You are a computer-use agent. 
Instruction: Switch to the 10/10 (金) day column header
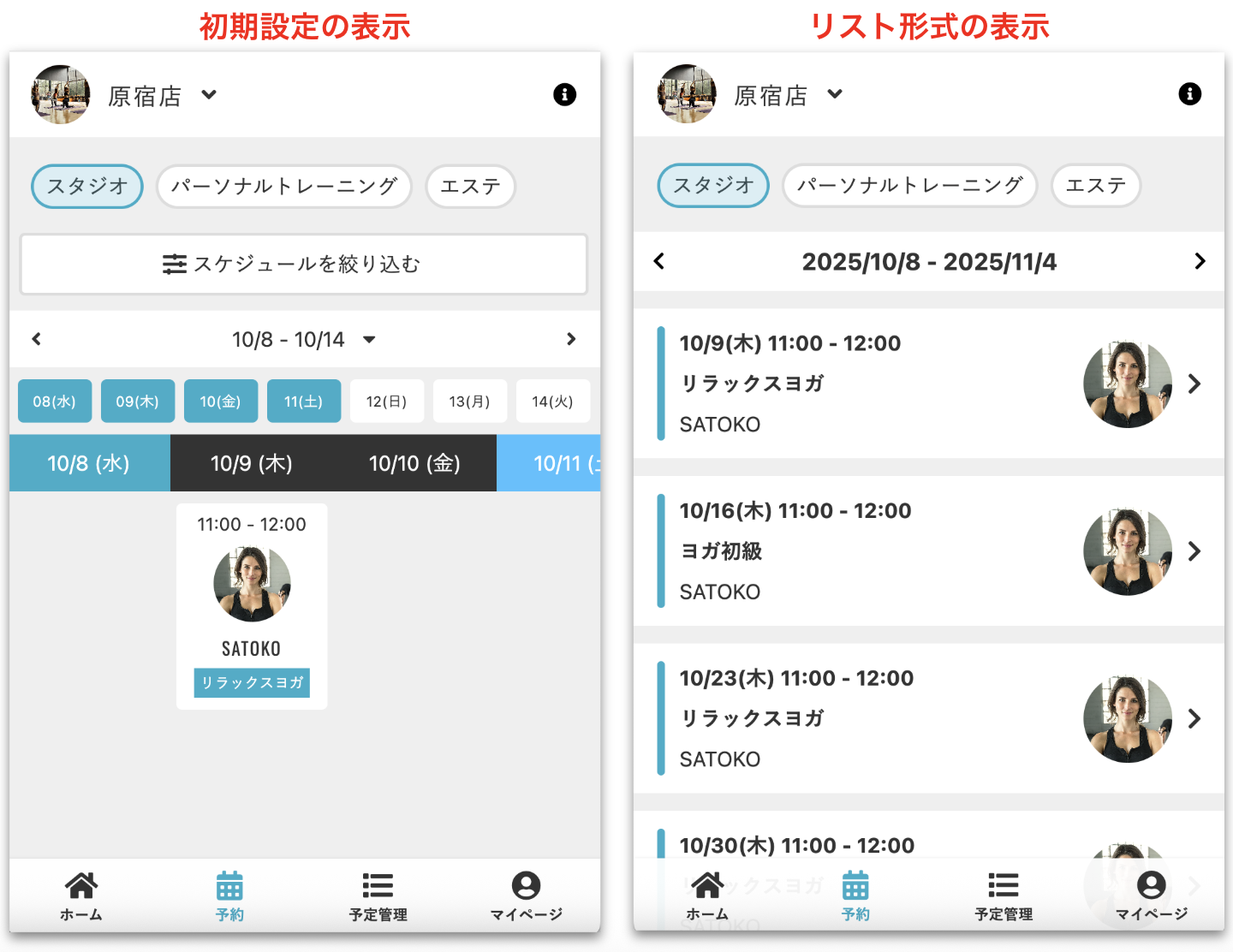click(x=414, y=463)
